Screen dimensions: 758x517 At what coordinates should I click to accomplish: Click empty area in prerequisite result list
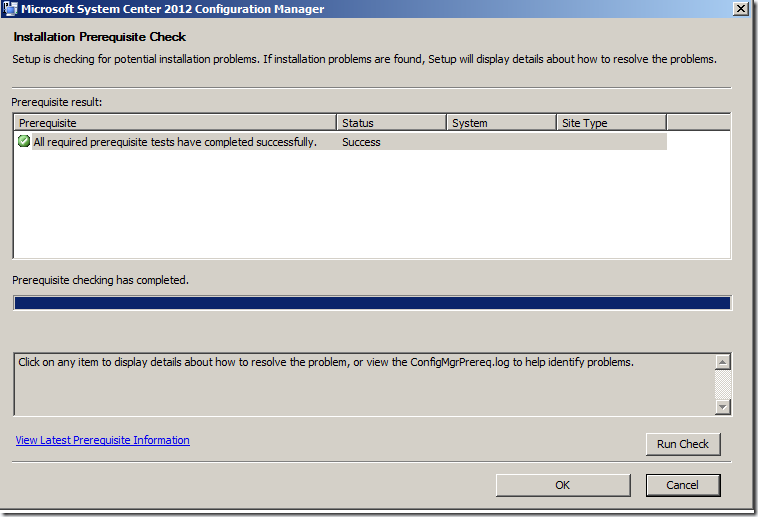coord(370,210)
